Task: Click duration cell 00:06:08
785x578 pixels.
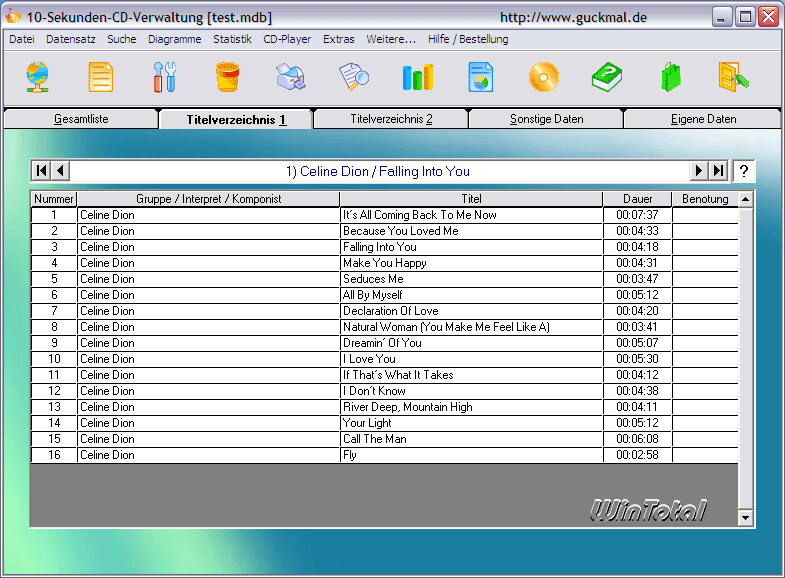Action: click(637, 439)
